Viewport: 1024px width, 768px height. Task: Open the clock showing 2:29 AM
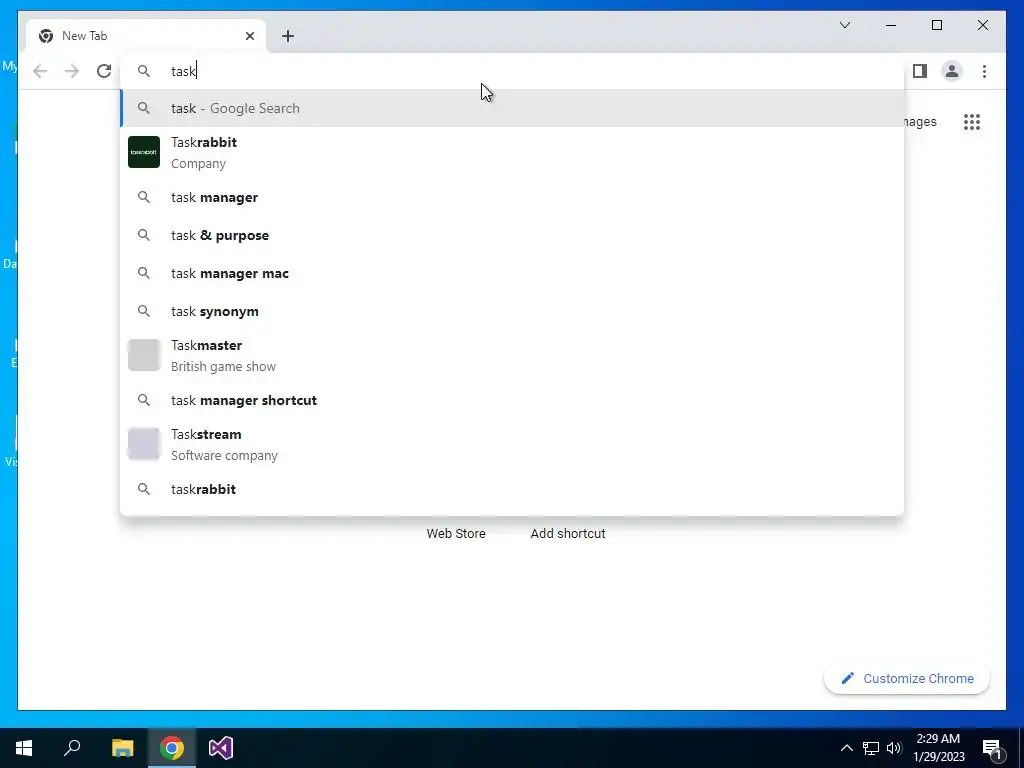coord(938,748)
